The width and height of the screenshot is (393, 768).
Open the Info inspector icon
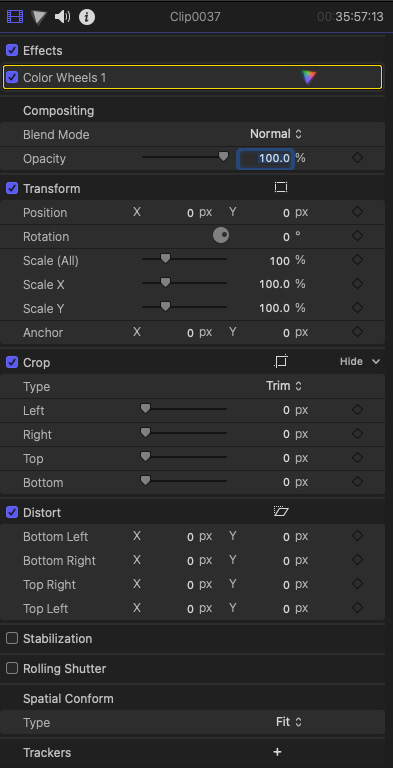[x=87, y=18]
